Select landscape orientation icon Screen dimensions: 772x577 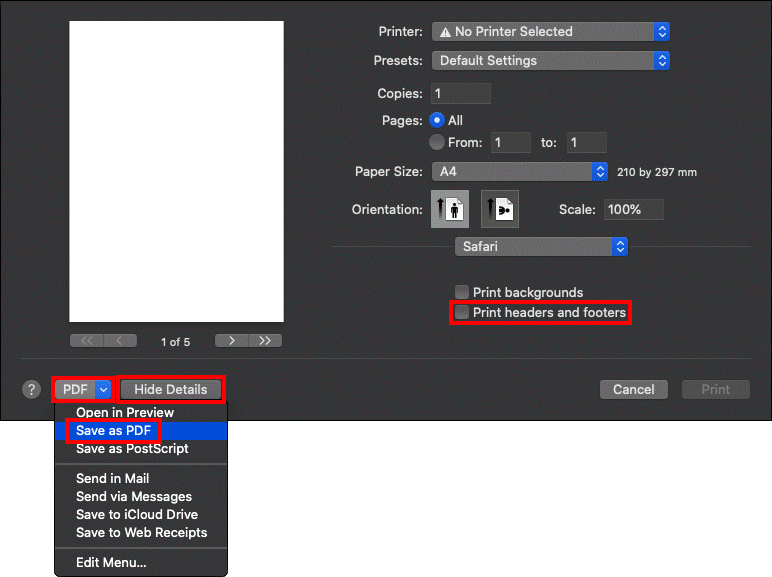pyautogui.click(x=499, y=210)
